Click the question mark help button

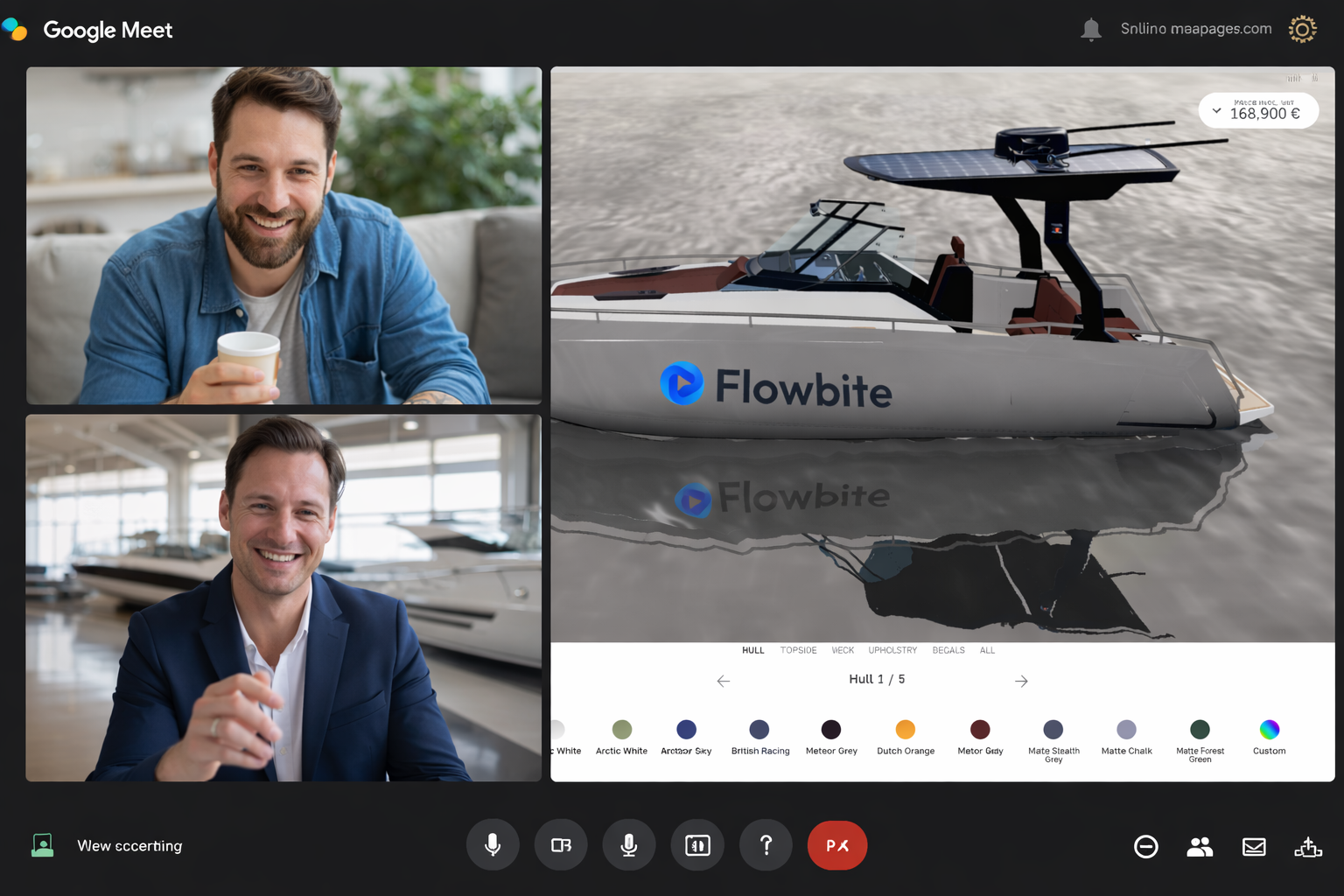(766, 845)
